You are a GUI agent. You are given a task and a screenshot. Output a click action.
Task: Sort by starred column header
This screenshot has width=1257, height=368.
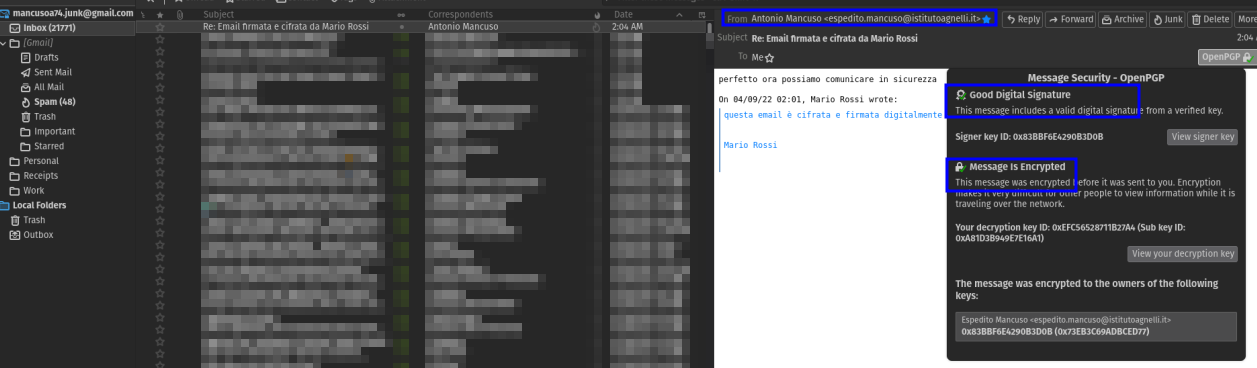159,14
